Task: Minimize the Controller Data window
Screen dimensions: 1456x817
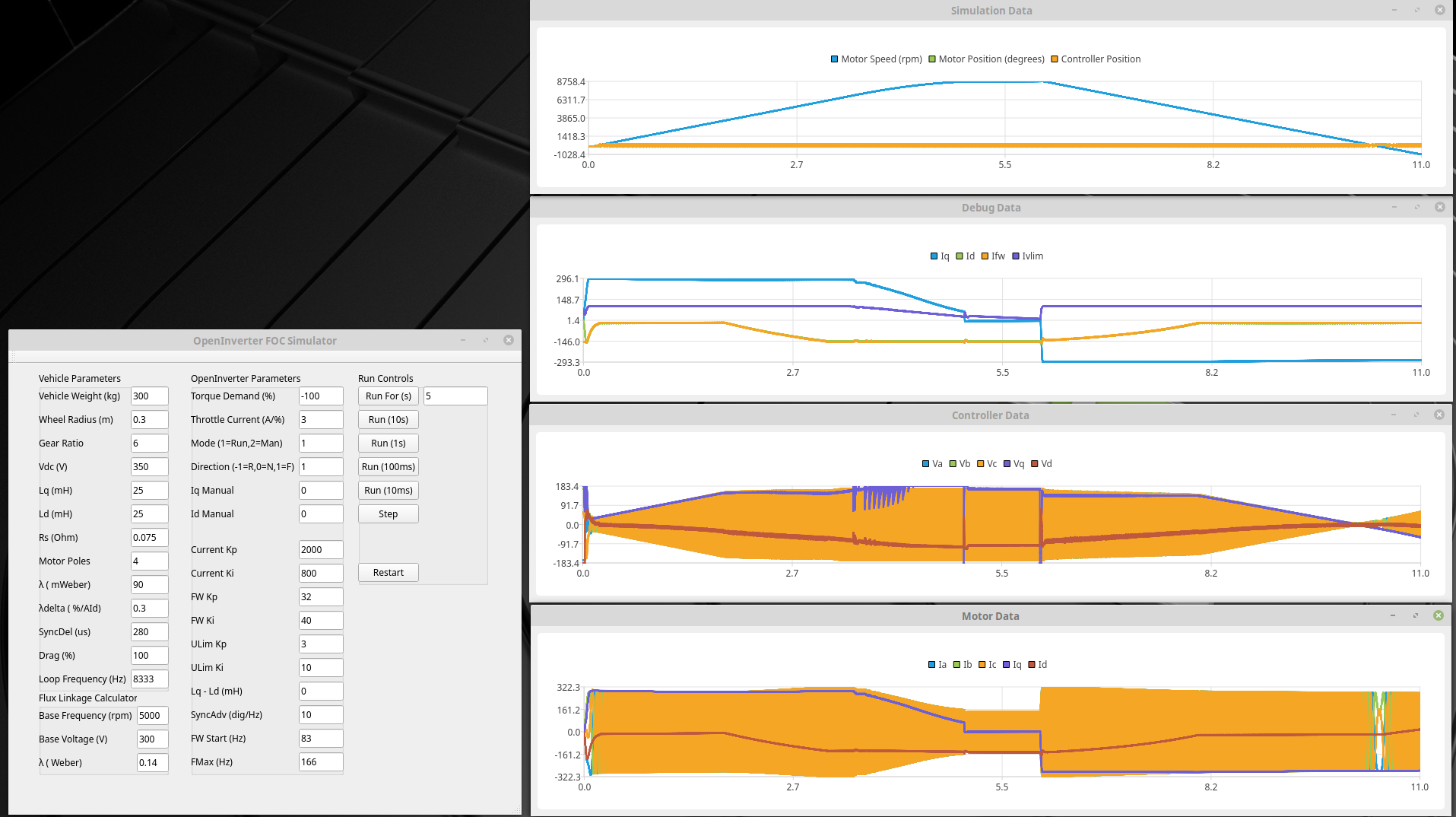Action: (x=1393, y=415)
